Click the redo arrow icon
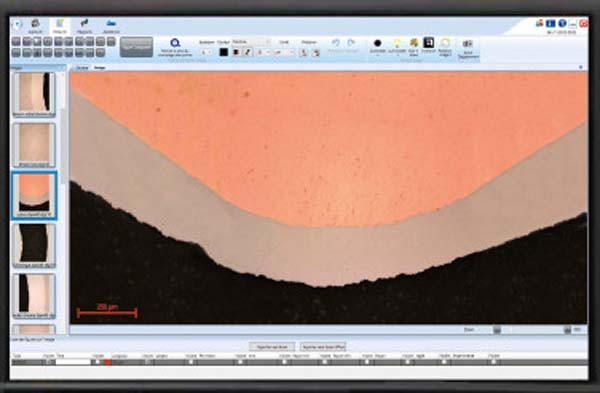Image resolution: width=600 pixels, height=393 pixels. (x=351, y=42)
